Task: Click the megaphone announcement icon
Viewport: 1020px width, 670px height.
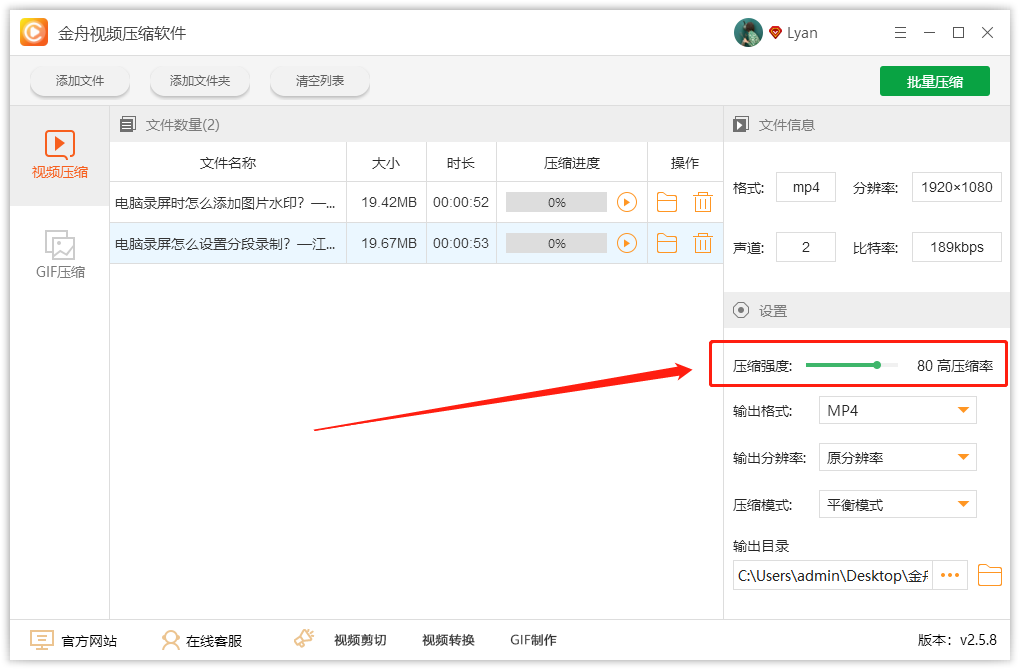Action: (x=304, y=639)
